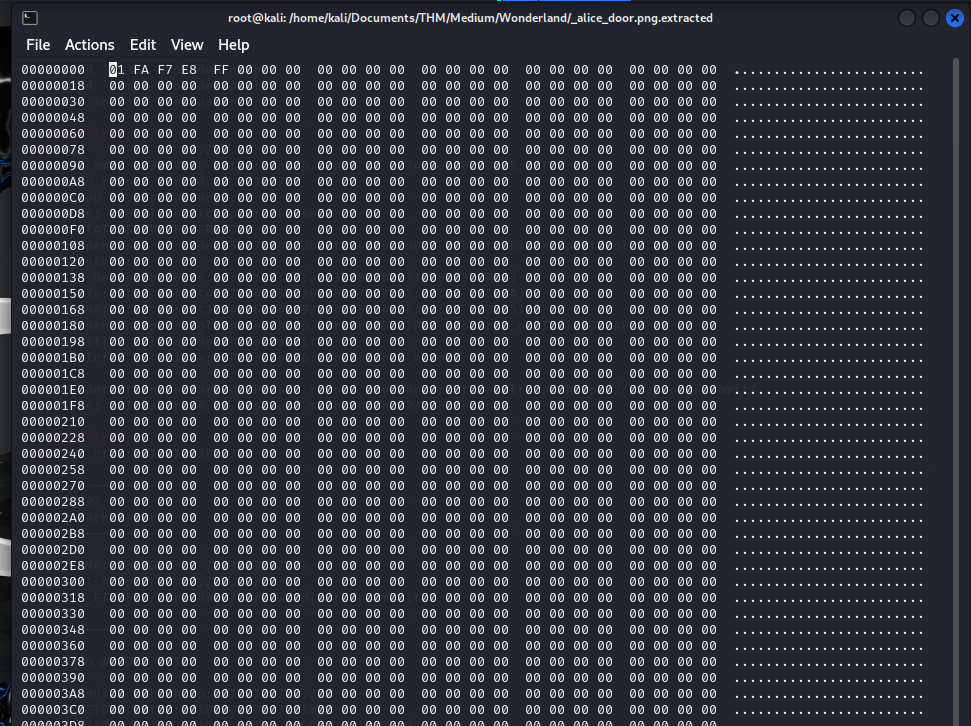This screenshot has width=971, height=726.
Task: Click offset label 00000360
Action: click(53, 646)
